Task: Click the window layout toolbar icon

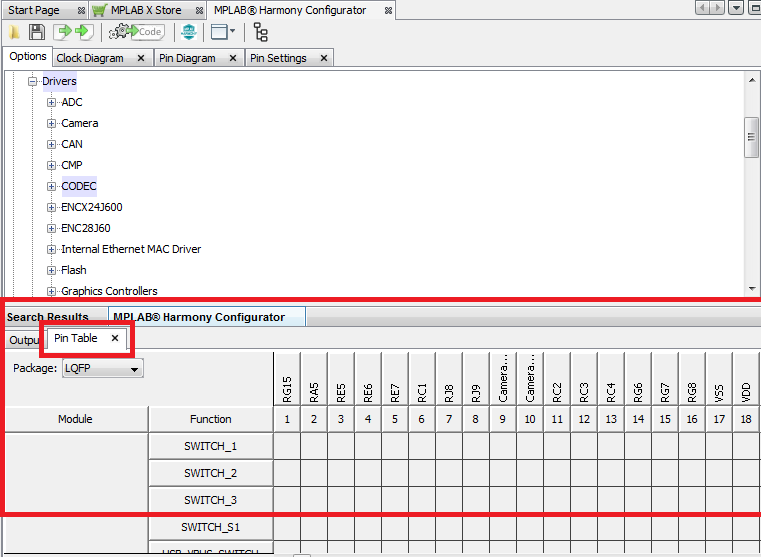Action: tap(220, 32)
